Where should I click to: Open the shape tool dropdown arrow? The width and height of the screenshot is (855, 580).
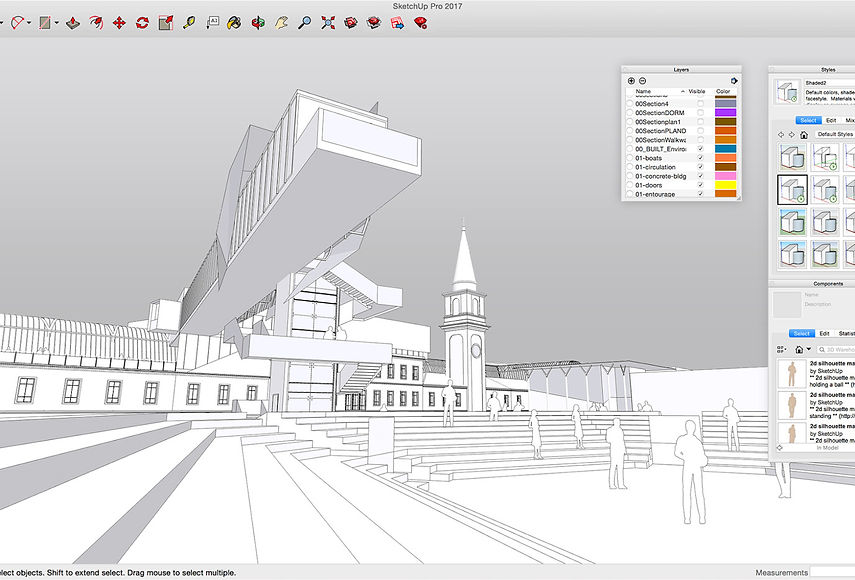56,23
